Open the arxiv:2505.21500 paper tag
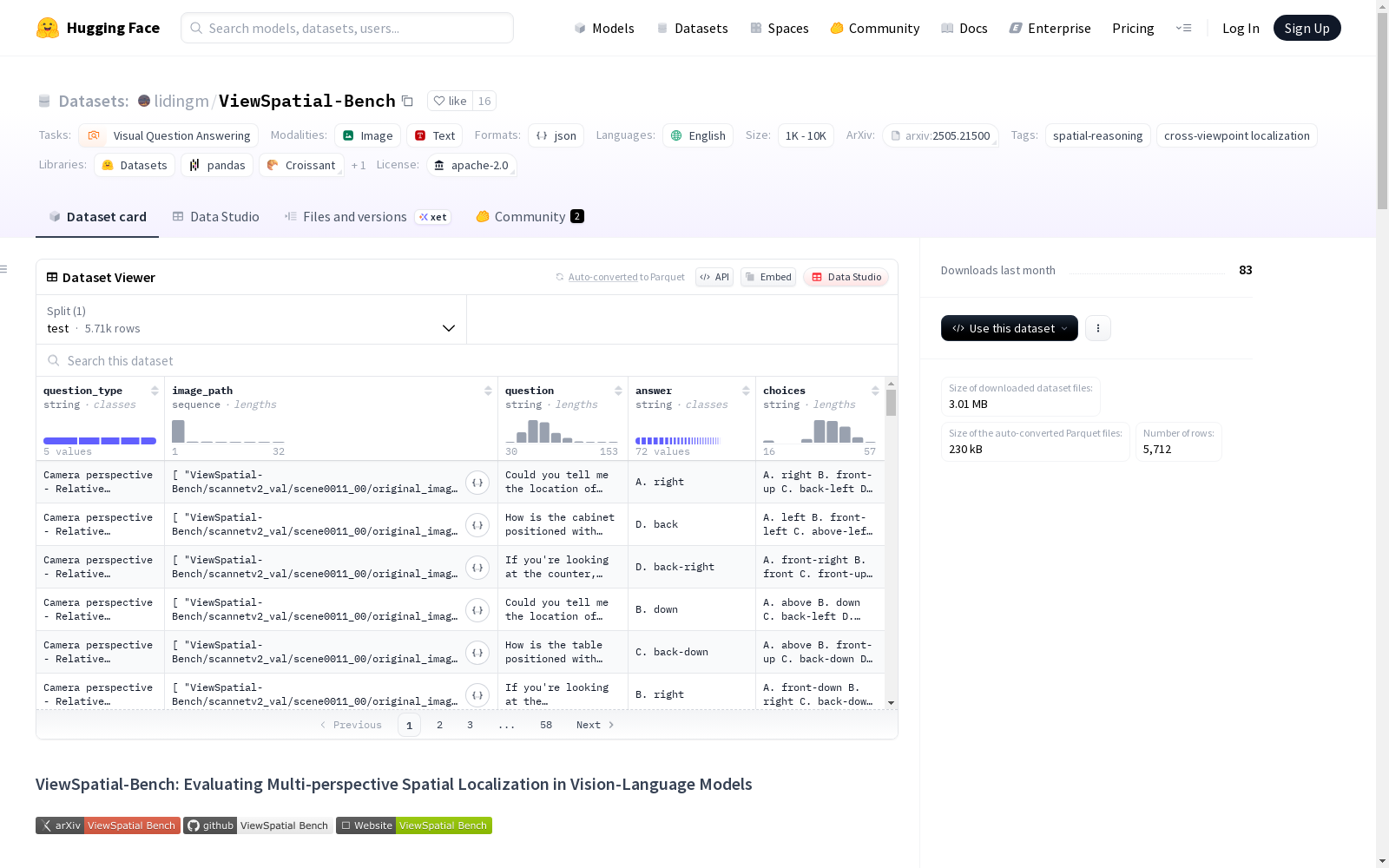This screenshot has width=1389, height=868. [940, 135]
